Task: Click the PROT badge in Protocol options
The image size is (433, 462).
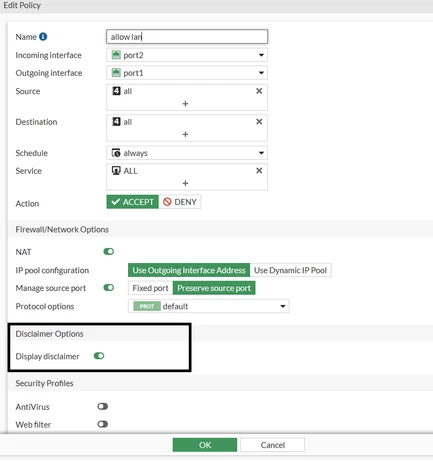Action: 147,306
